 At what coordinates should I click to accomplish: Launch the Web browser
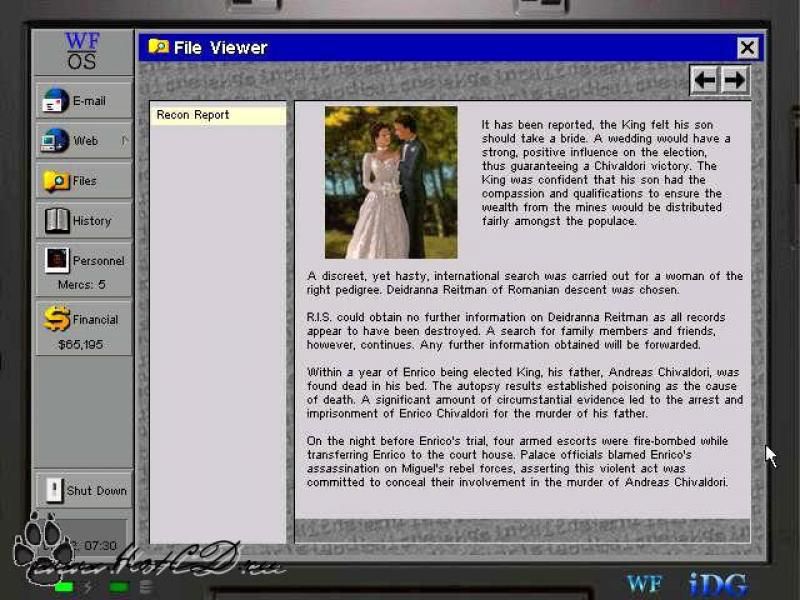[x=83, y=141]
